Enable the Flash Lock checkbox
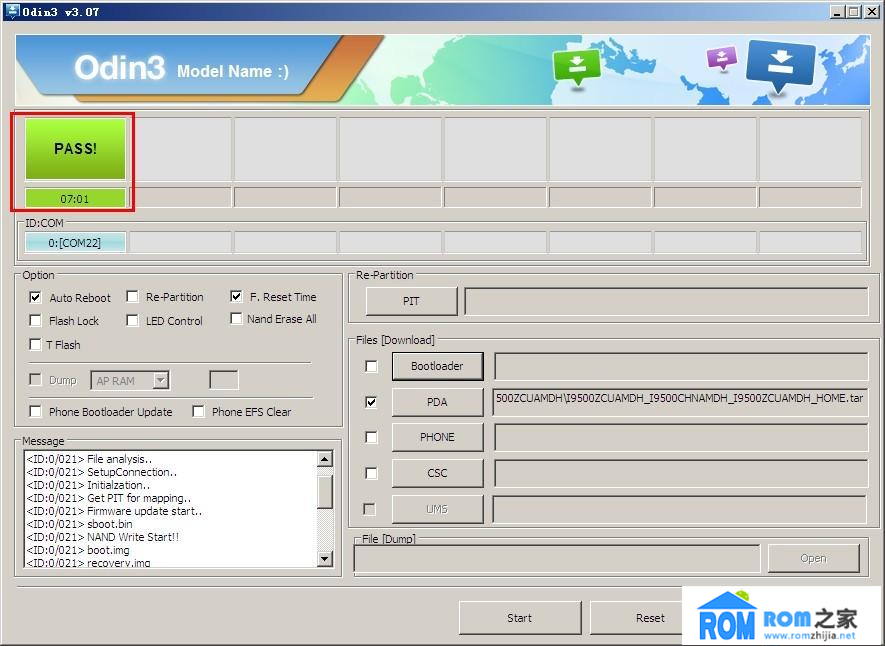This screenshot has height=646, width=885. 35,320
